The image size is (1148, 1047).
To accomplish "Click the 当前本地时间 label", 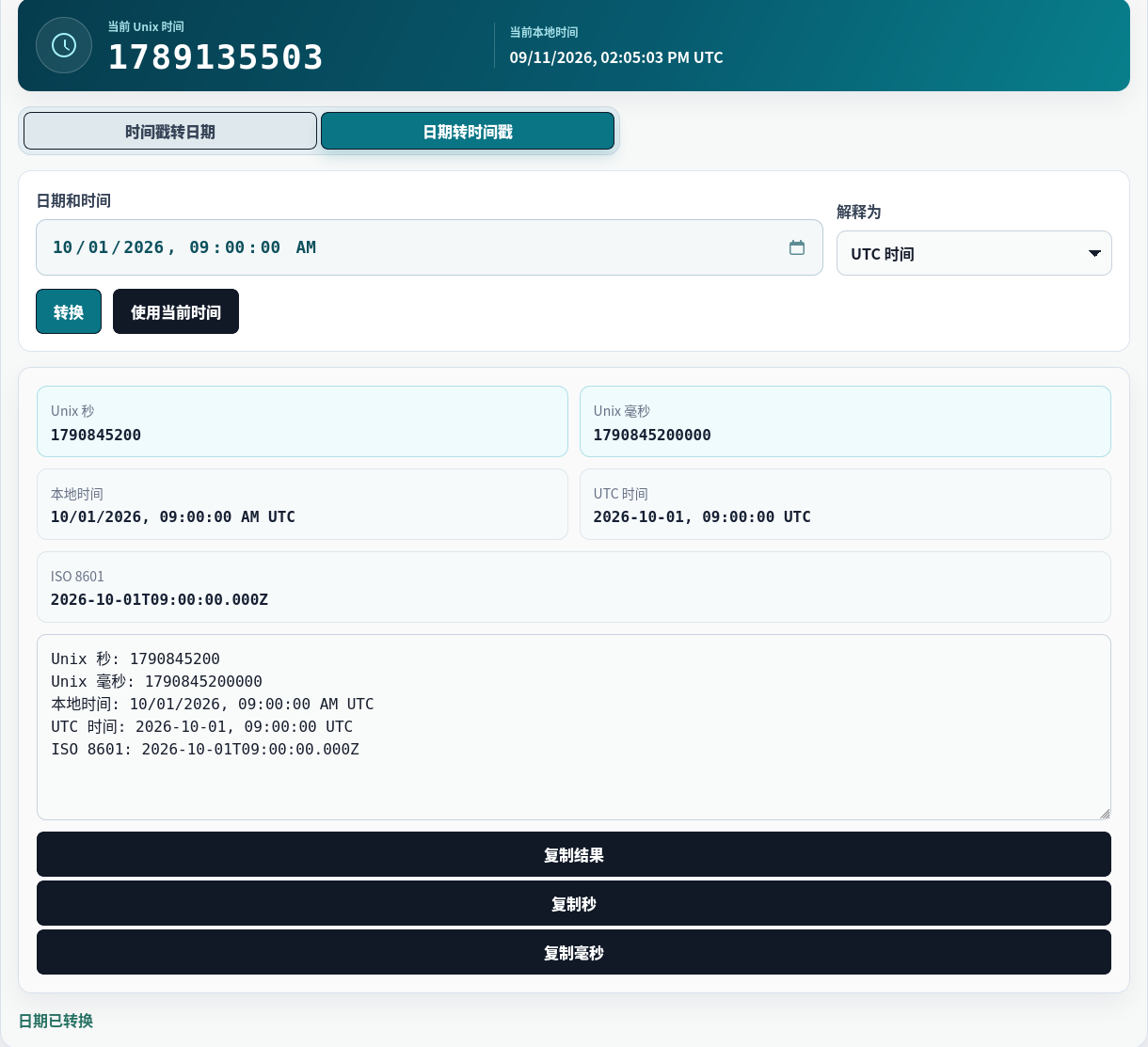I will tap(544, 32).
